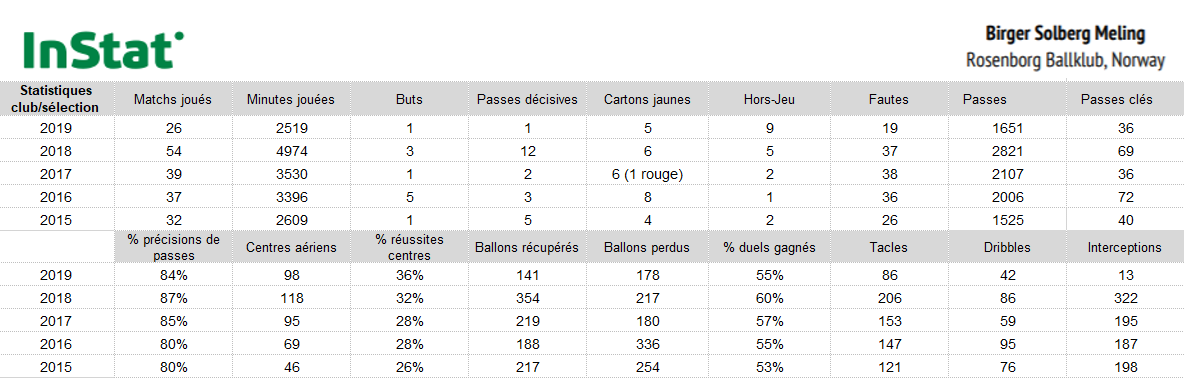The width and height of the screenshot is (1184, 378).
Task: Select the Dribbles header cell
Action: (1009, 247)
